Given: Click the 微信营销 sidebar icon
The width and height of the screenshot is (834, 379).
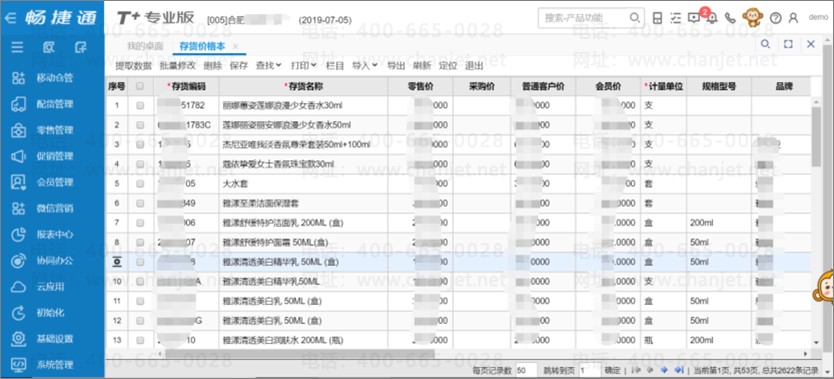Looking at the screenshot, I should (19, 208).
